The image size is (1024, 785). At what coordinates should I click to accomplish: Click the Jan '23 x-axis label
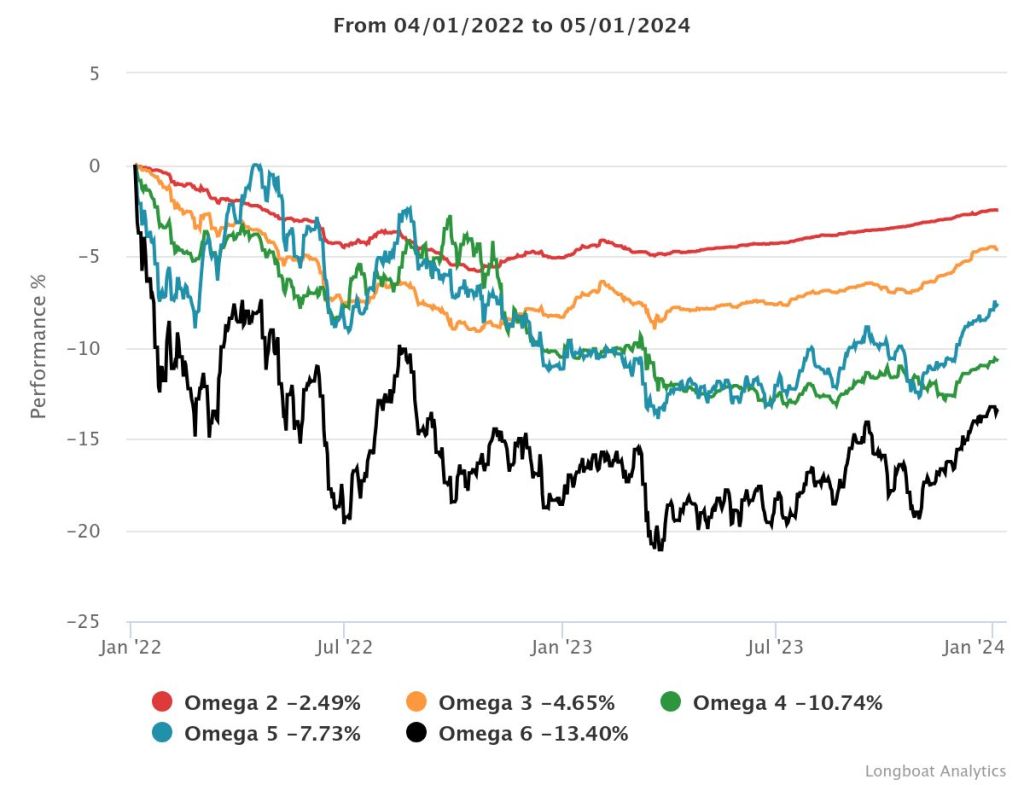pos(560,647)
